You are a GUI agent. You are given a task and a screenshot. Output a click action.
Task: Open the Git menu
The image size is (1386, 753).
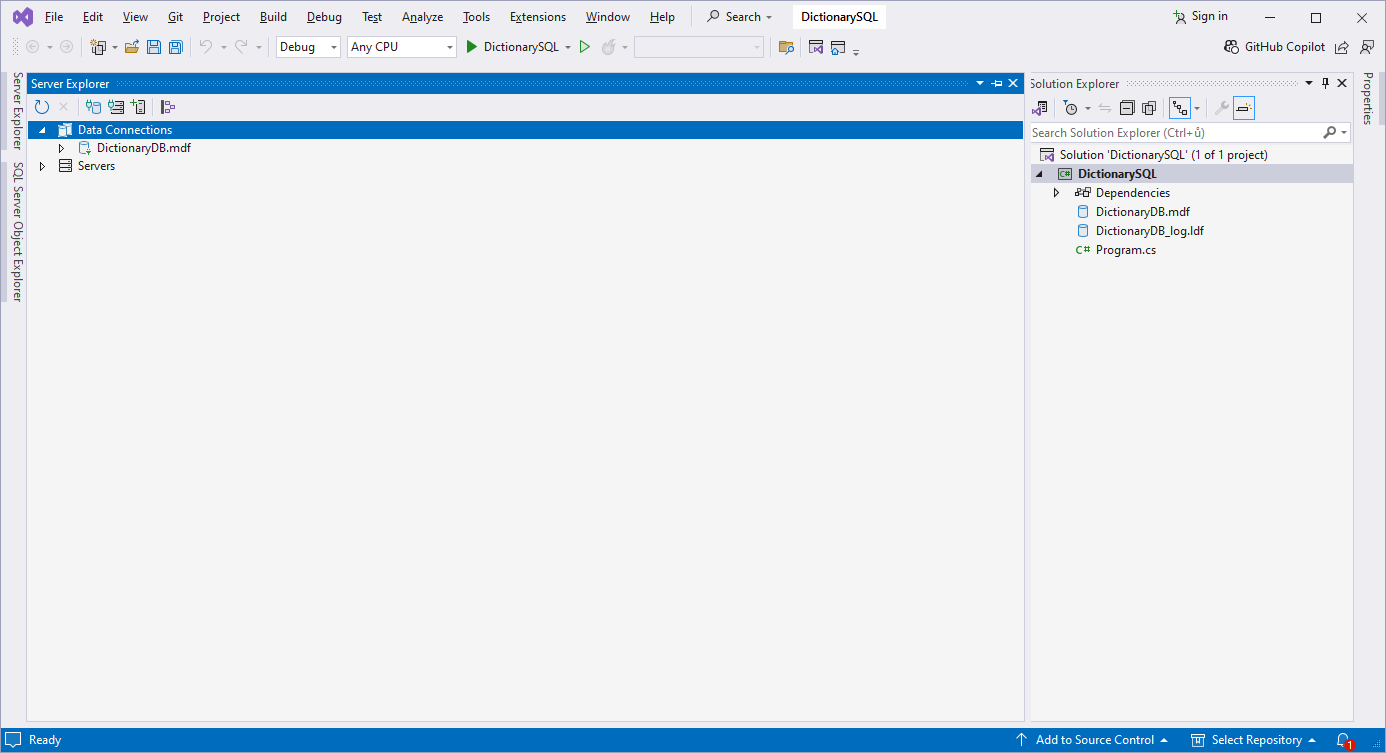click(174, 16)
